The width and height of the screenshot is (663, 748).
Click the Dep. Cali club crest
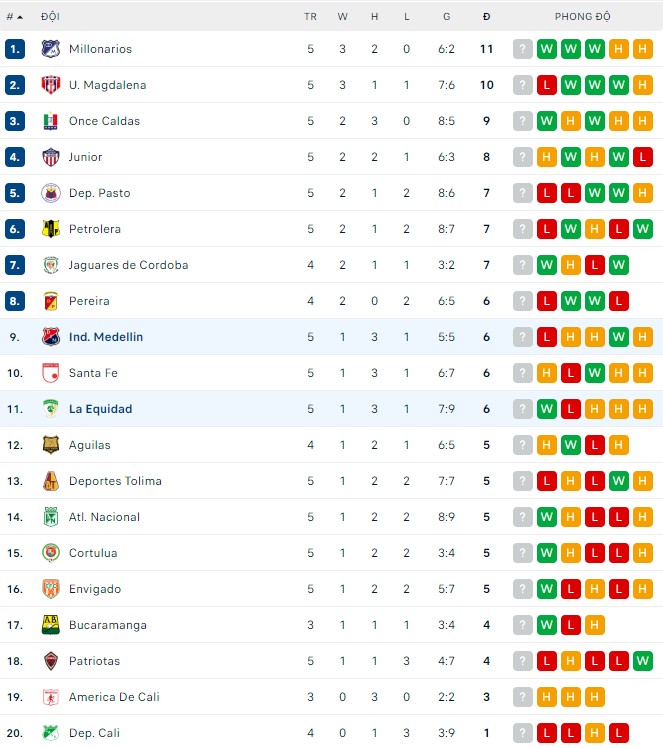pyautogui.click(x=50, y=733)
